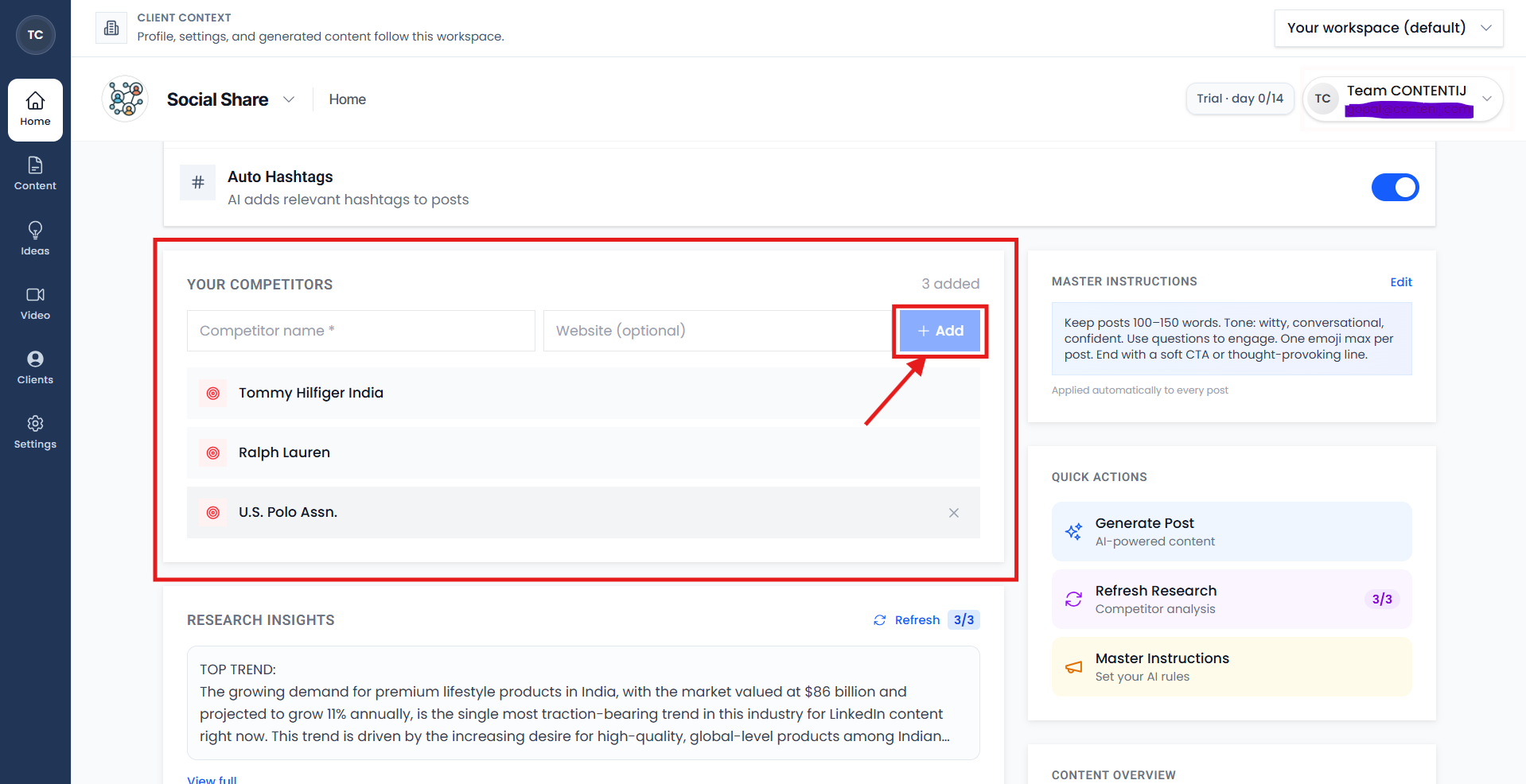Click target icon beside Ralph Lauren

(213, 452)
